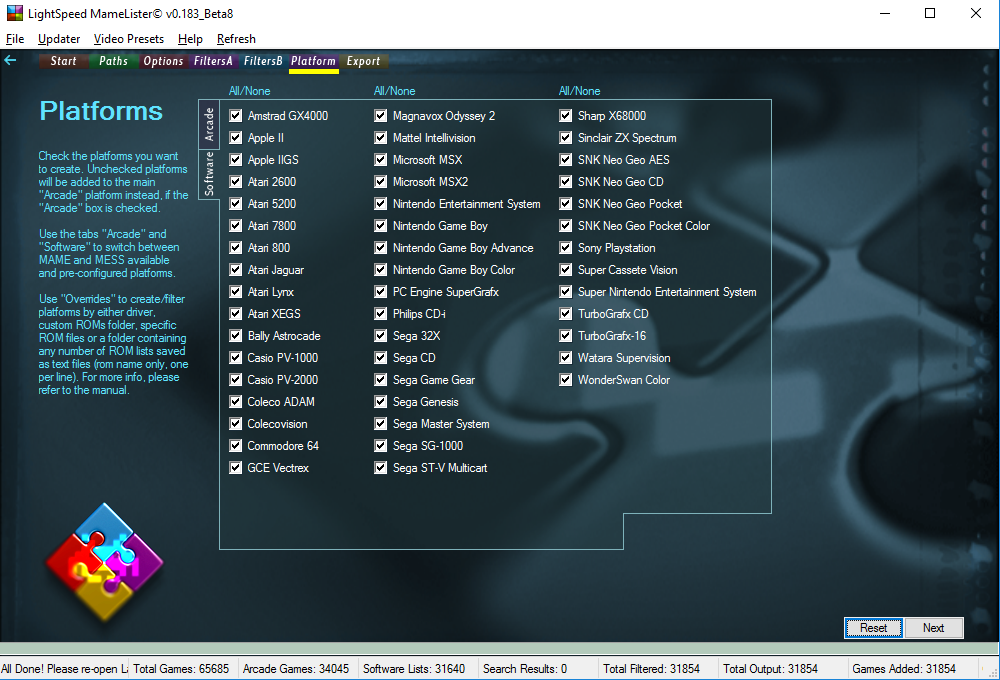Click the back arrow icon
1000x680 pixels.
(10, 61)
